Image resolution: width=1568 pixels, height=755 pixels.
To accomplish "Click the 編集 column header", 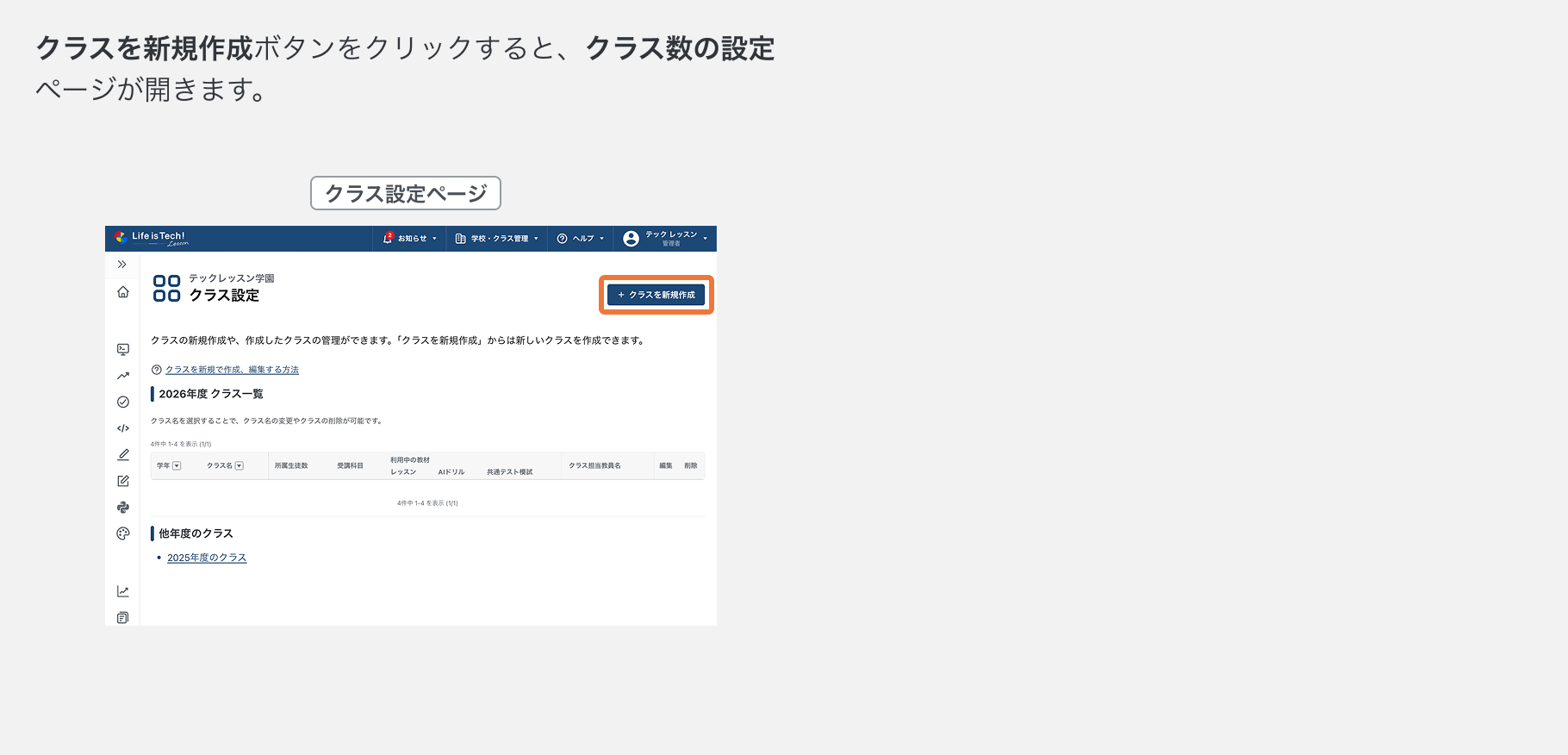I will pos(666,465).
